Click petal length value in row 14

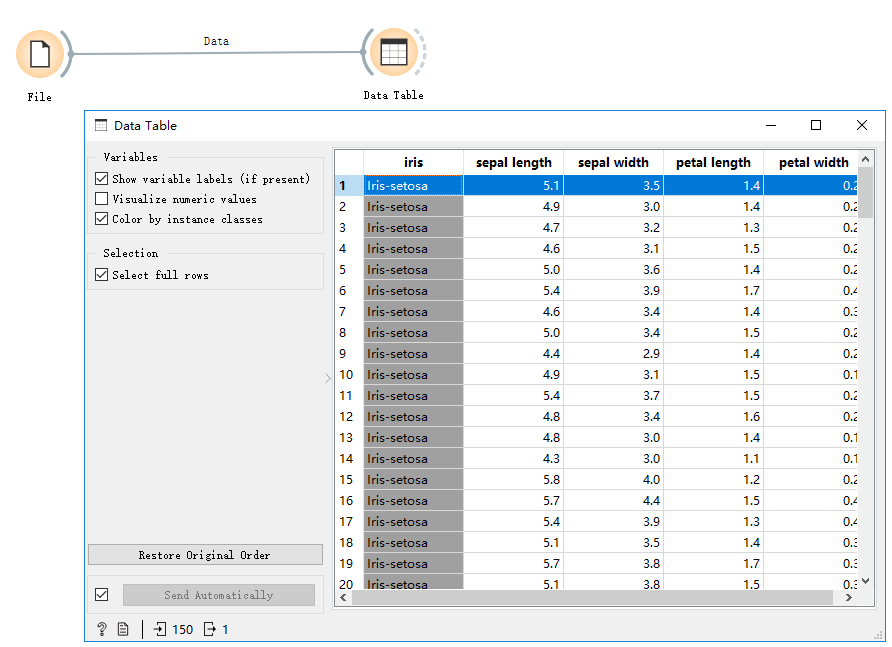coord(713,459)
